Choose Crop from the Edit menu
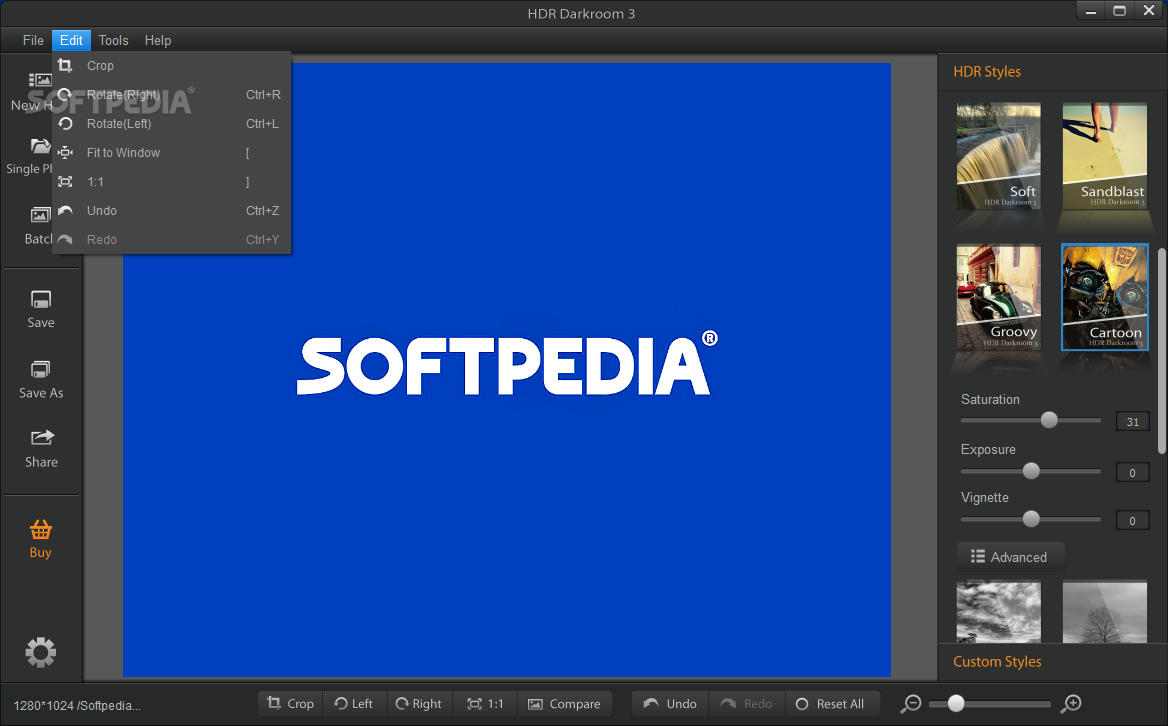 click(171, 66)
